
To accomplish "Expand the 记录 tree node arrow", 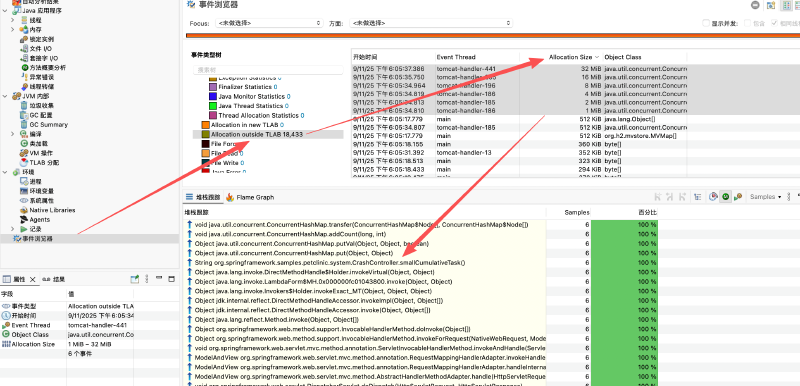I will click(13, 229).
